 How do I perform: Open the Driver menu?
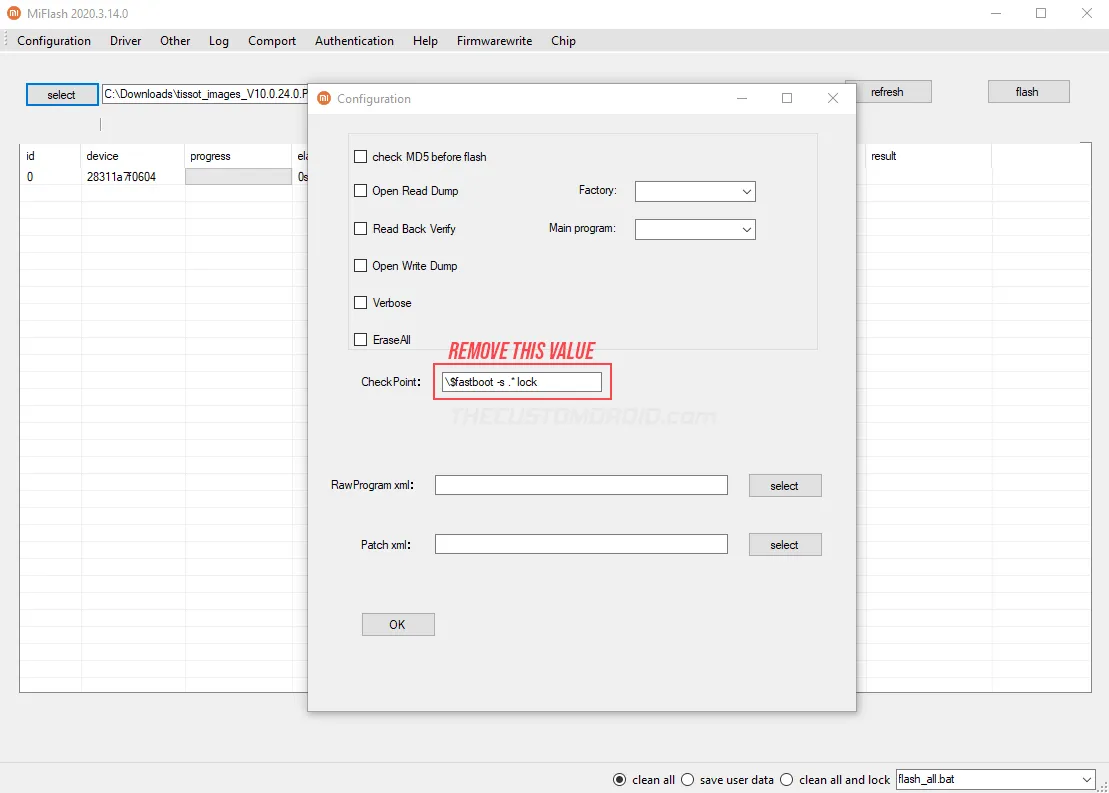(125, 41)
